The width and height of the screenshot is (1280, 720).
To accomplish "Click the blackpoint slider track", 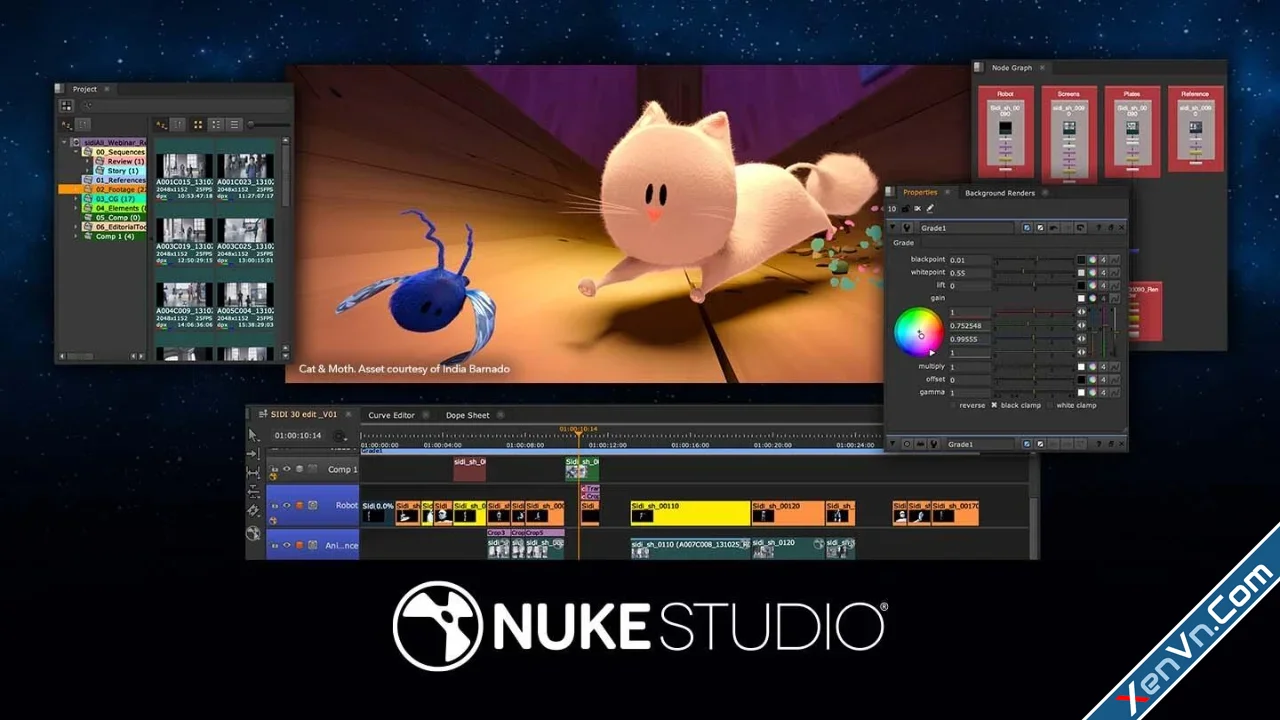I will coord(1035,260).
